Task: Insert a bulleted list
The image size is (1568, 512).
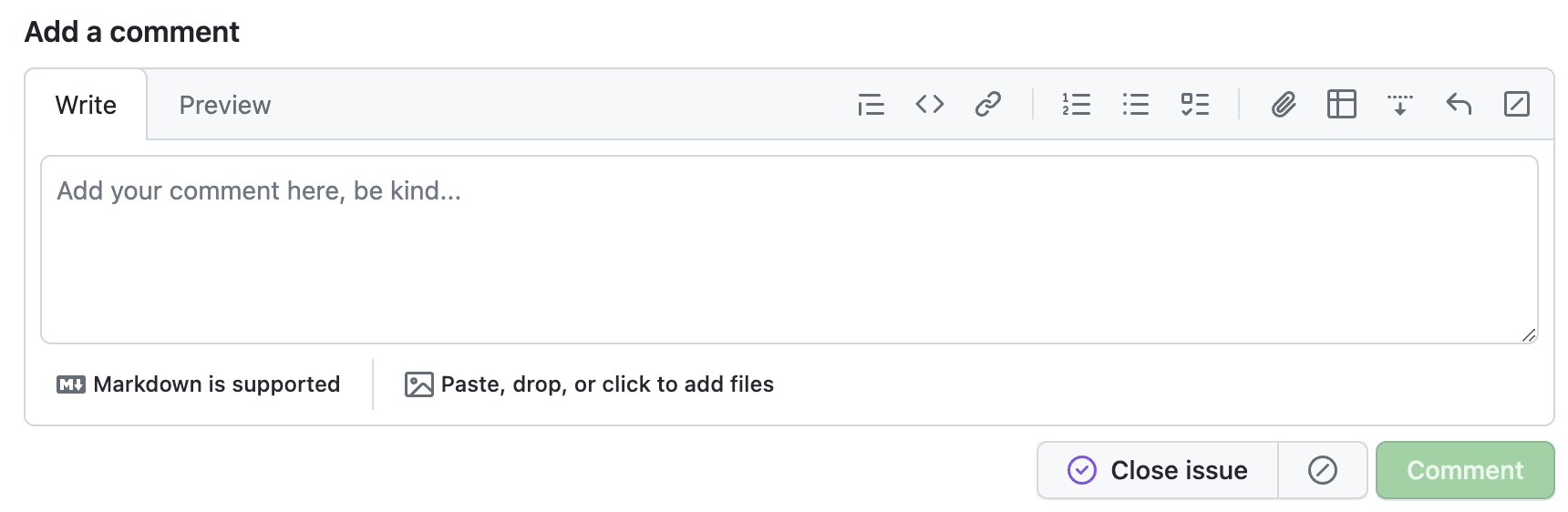Action: 1135,105
